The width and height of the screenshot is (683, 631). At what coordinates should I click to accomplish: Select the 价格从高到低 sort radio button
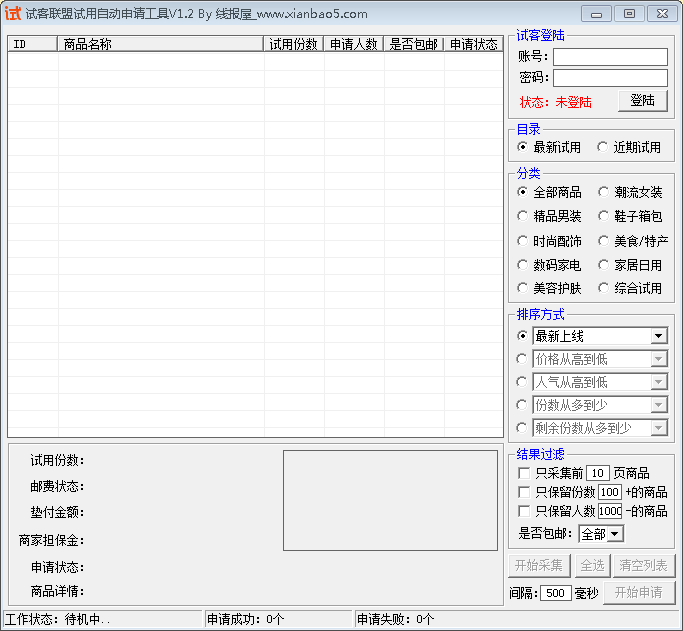(522, 359)
